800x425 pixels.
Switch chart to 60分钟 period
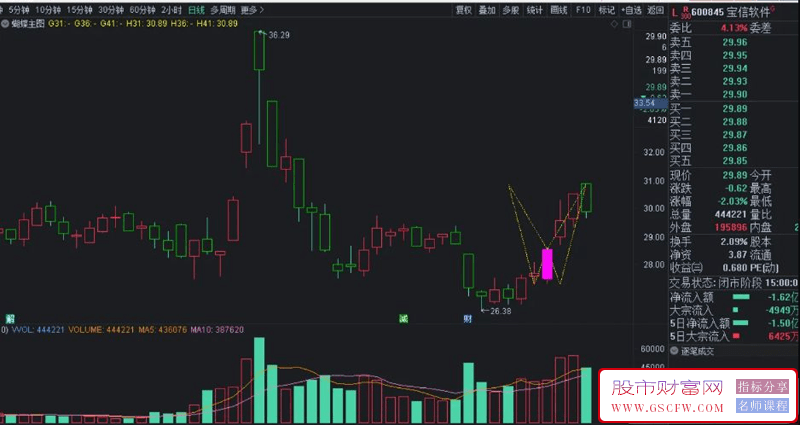(x=142, y=10)
